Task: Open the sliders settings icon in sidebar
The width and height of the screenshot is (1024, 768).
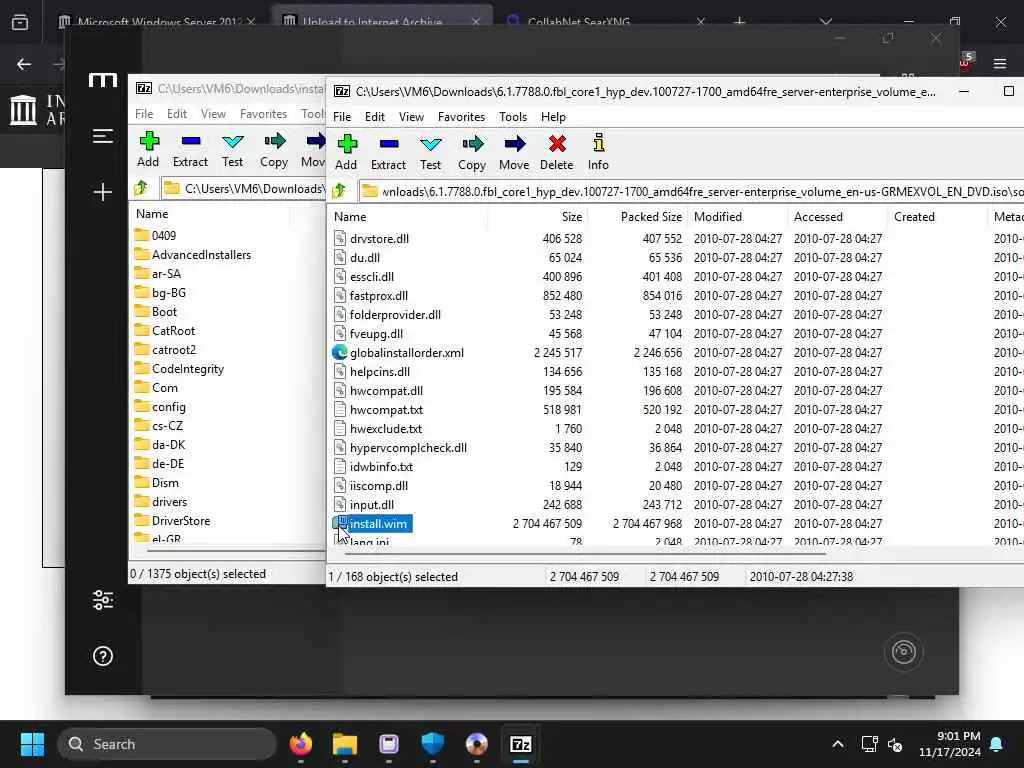Action: [103, 600]
